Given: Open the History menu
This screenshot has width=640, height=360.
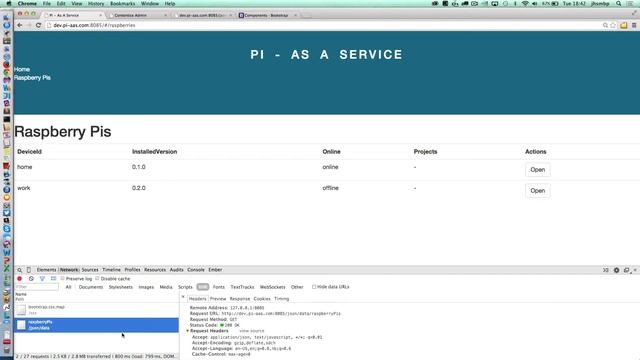Looking at the screenshot, I should tap(96, 4).
